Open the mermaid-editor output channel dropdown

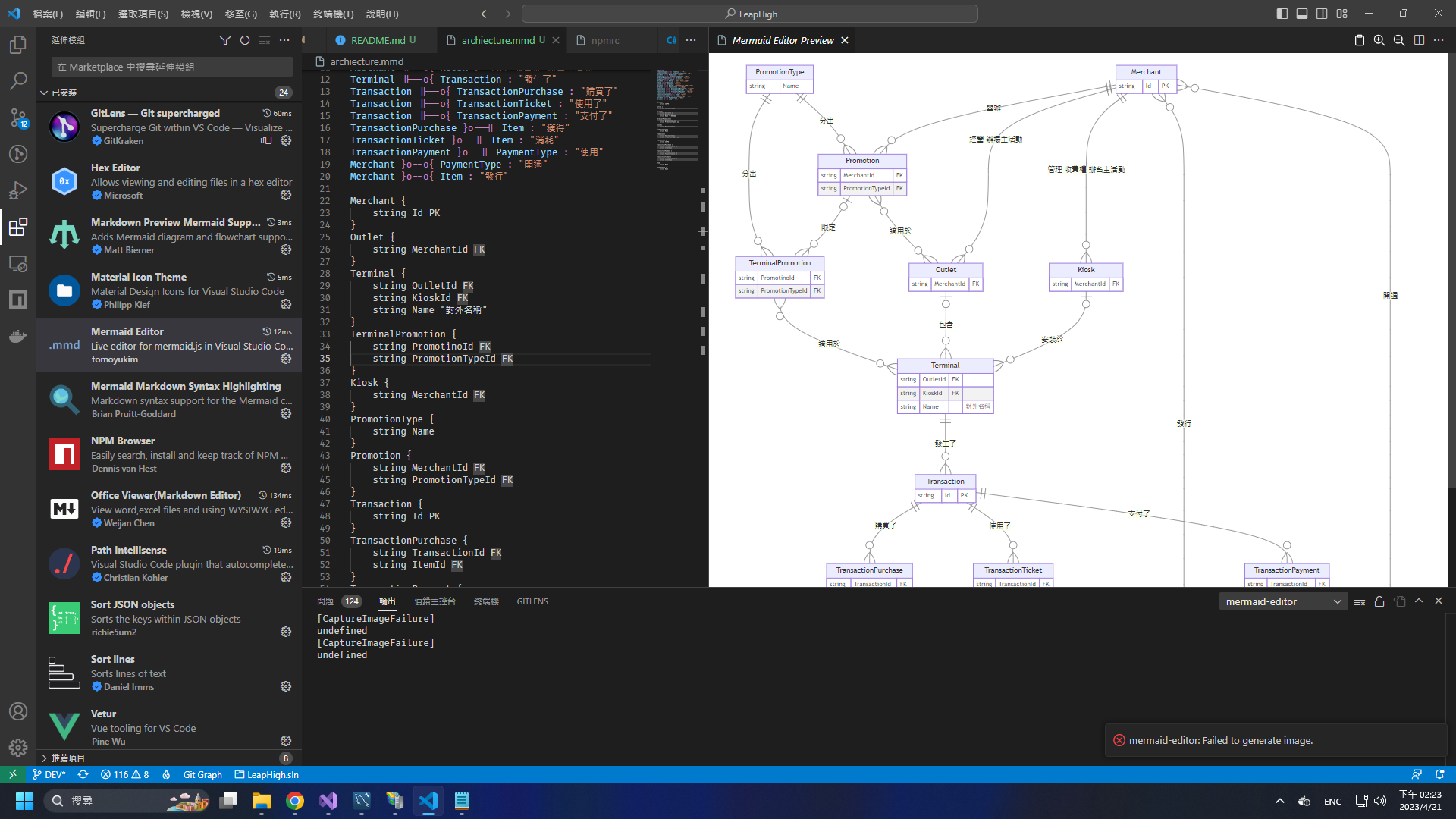pyautogui.click(x=1282, y=601)
